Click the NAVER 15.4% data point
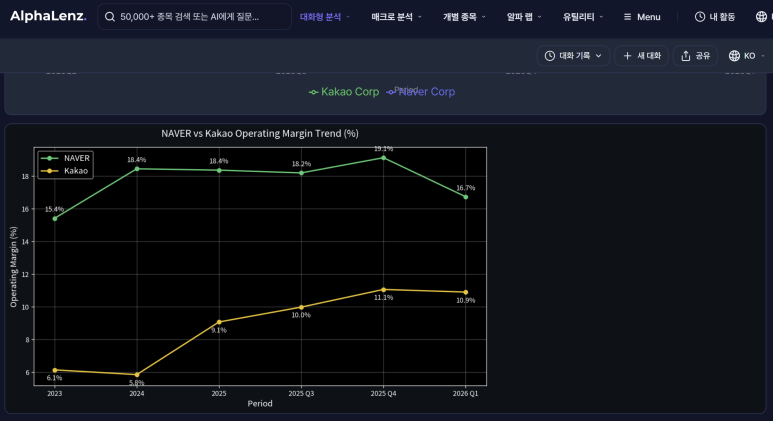This screenshot has height=421, width=773. [55, 218]
